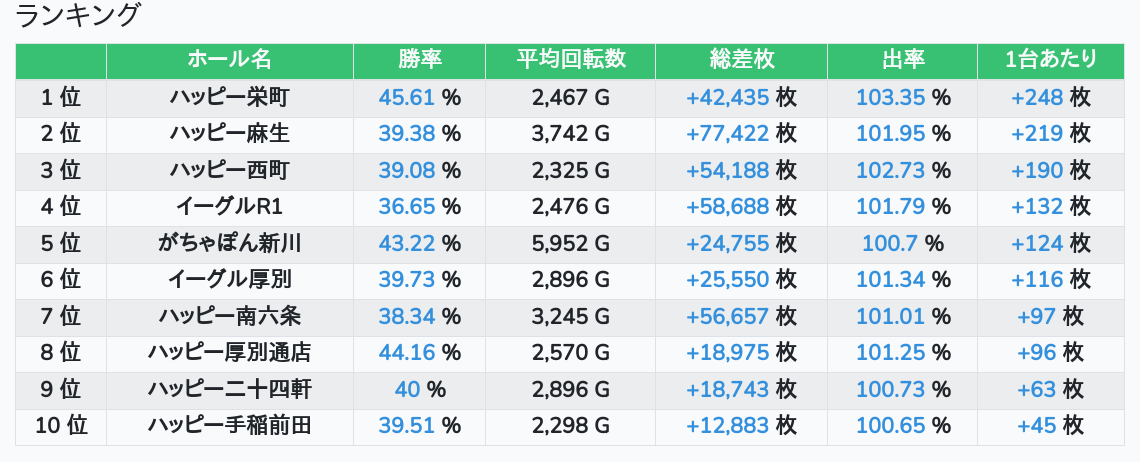The height and width of the screenshot is (462, 1140).
Task: Click ハッピー麻生's +77,422 total difference link
Action: (728, 134)
